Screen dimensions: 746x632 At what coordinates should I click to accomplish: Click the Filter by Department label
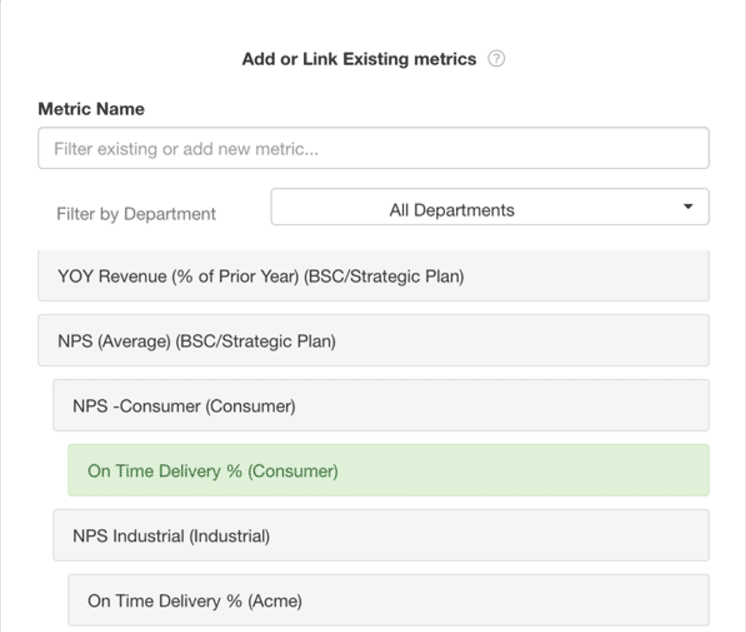[136, 214]
